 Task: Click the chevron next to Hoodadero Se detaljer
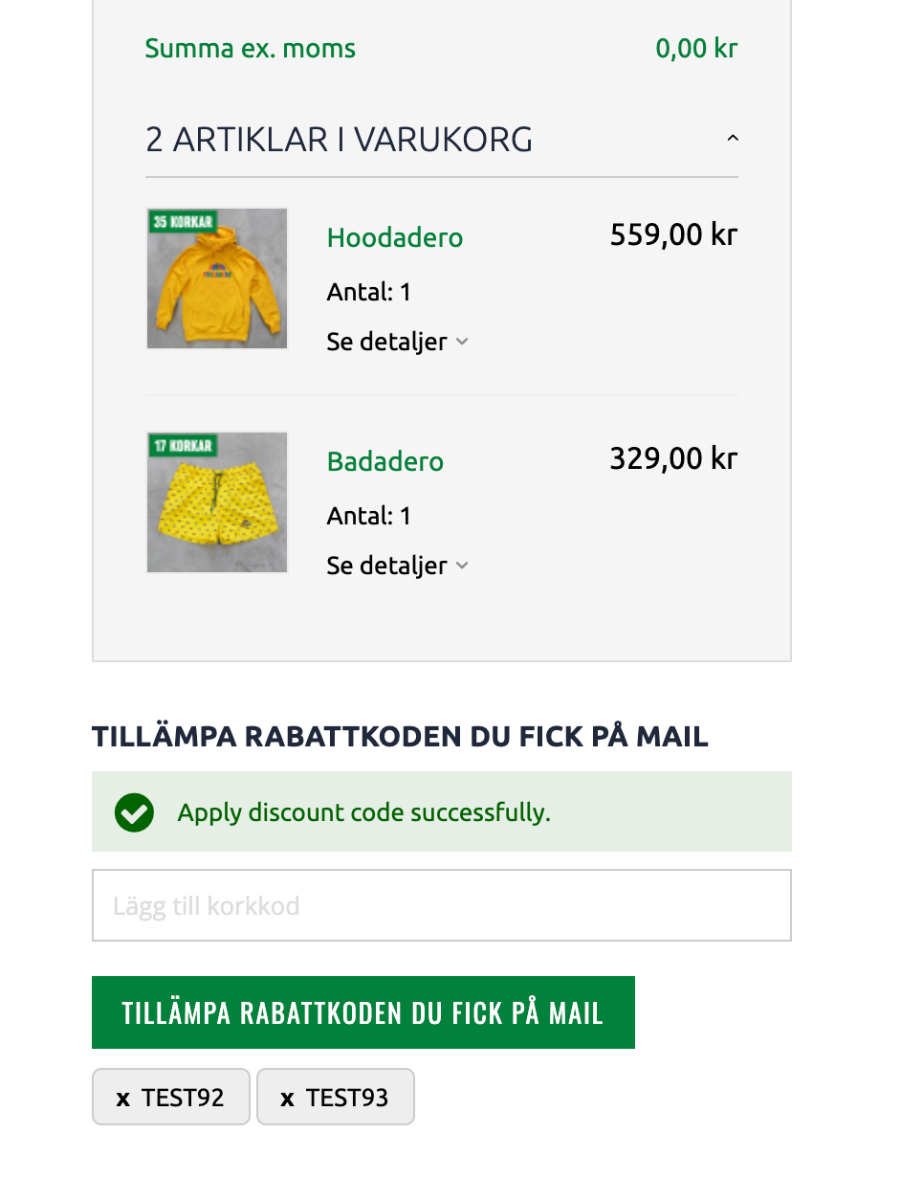pyautogui.click(x=462, y=342)
